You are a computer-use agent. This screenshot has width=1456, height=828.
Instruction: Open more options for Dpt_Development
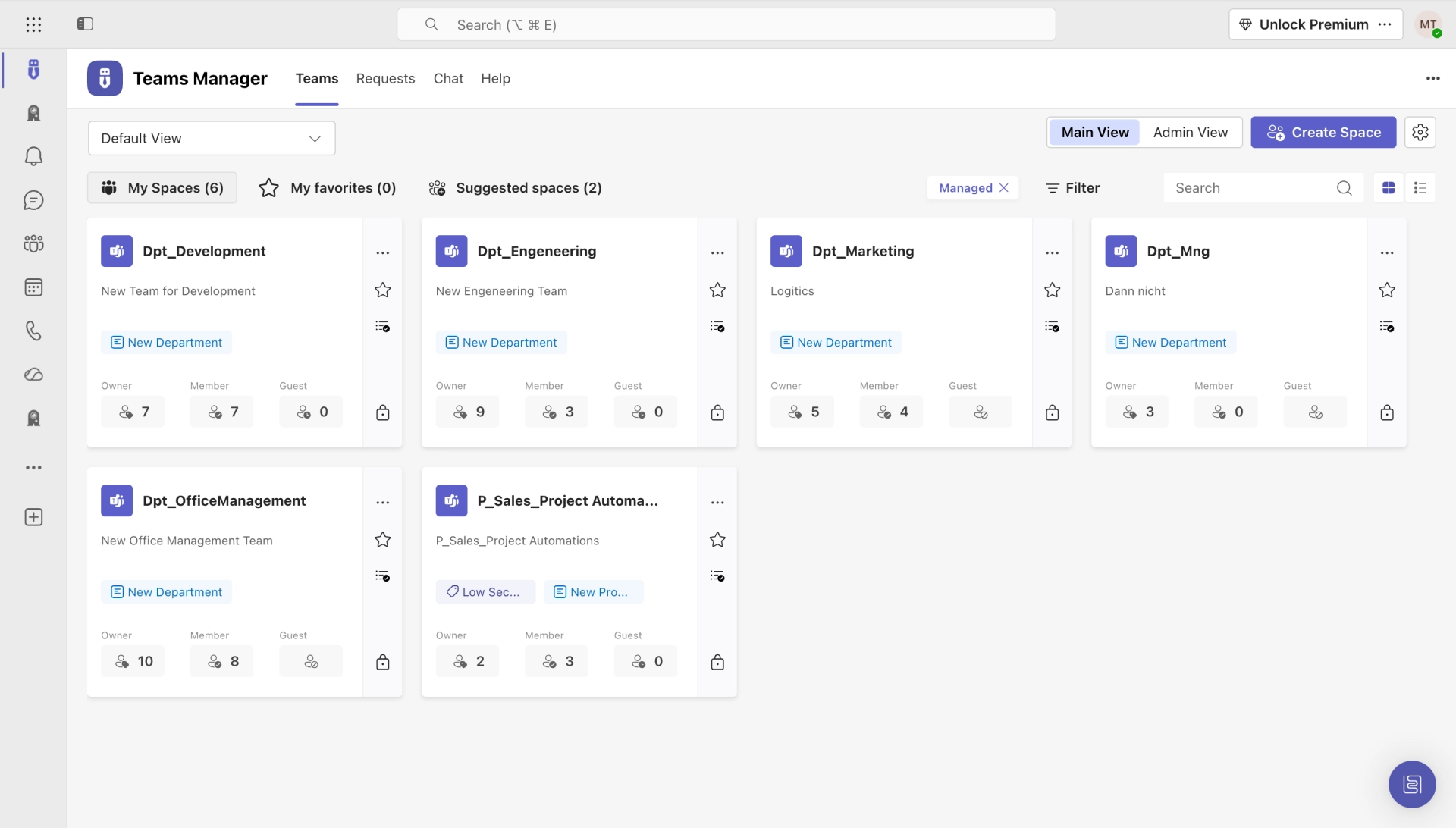[383, 252]
